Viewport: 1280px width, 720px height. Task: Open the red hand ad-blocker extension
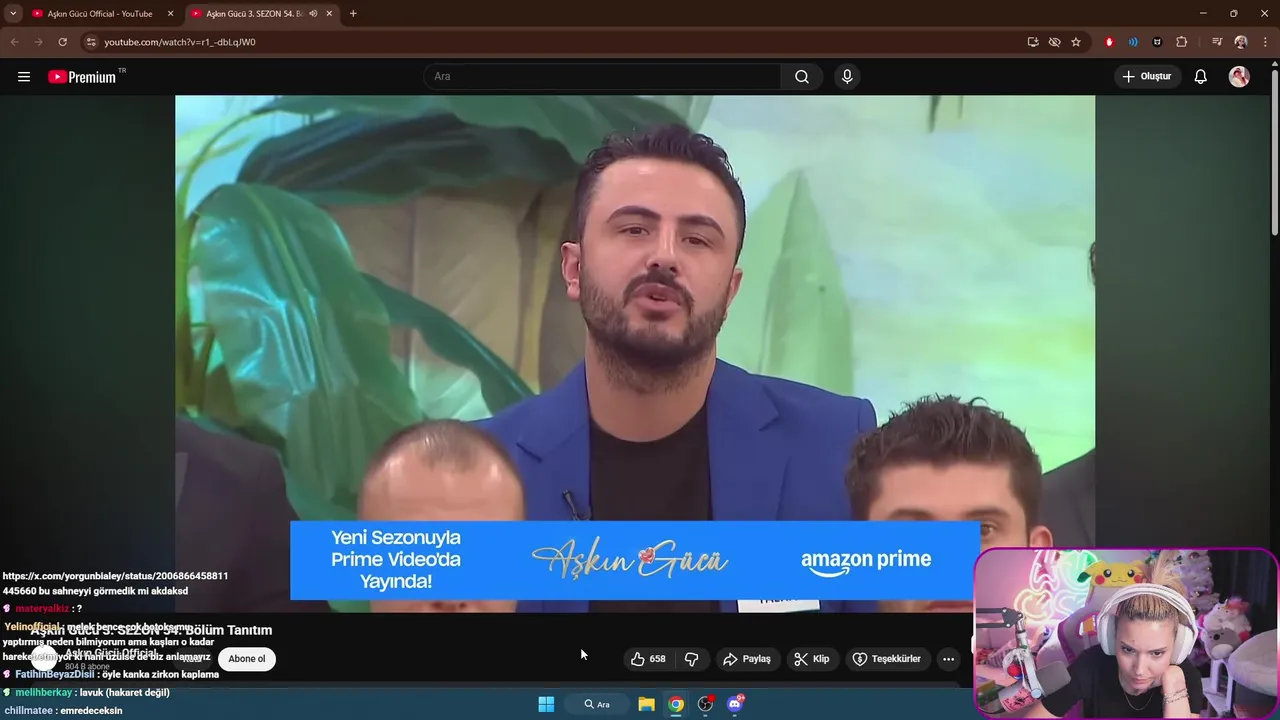click(1109, 42)
